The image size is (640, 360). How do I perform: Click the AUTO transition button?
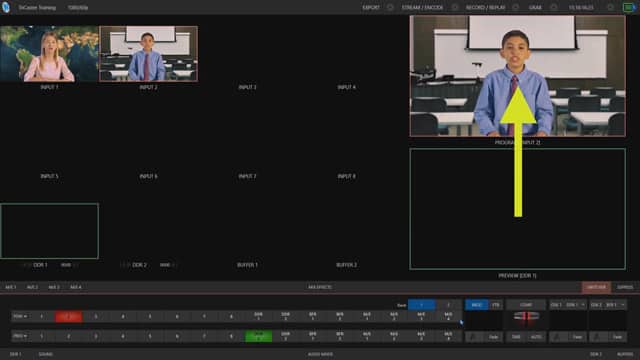pyautogui.click(x=536, y=337)
